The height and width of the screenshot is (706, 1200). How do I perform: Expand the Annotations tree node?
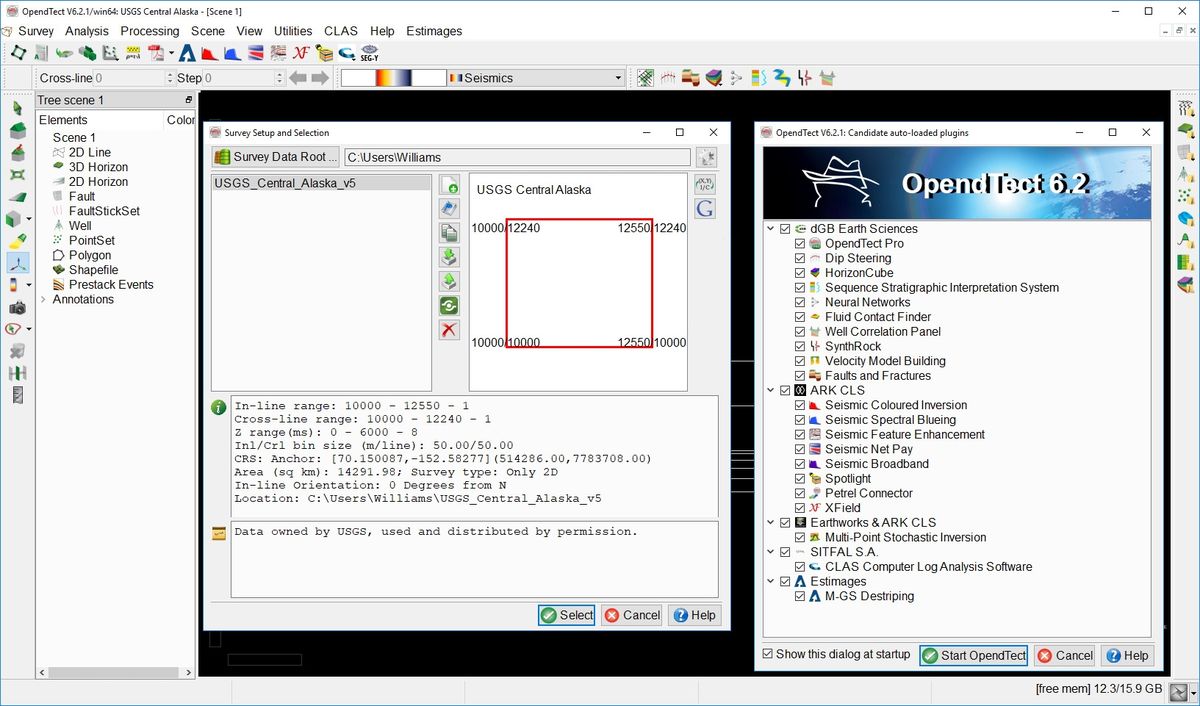43,299
